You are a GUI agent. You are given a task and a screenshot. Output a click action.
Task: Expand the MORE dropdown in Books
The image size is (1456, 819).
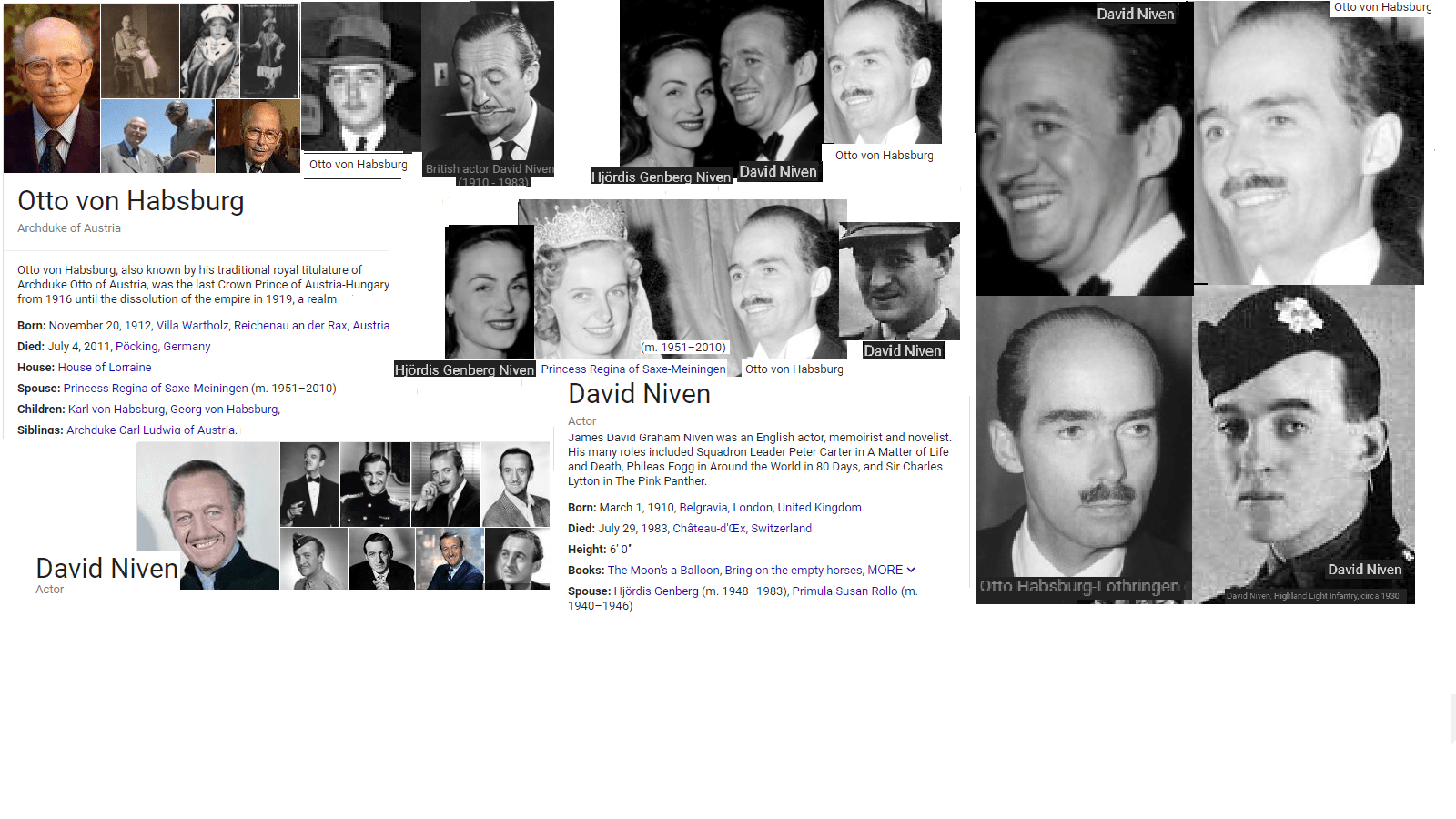point(891,571)
